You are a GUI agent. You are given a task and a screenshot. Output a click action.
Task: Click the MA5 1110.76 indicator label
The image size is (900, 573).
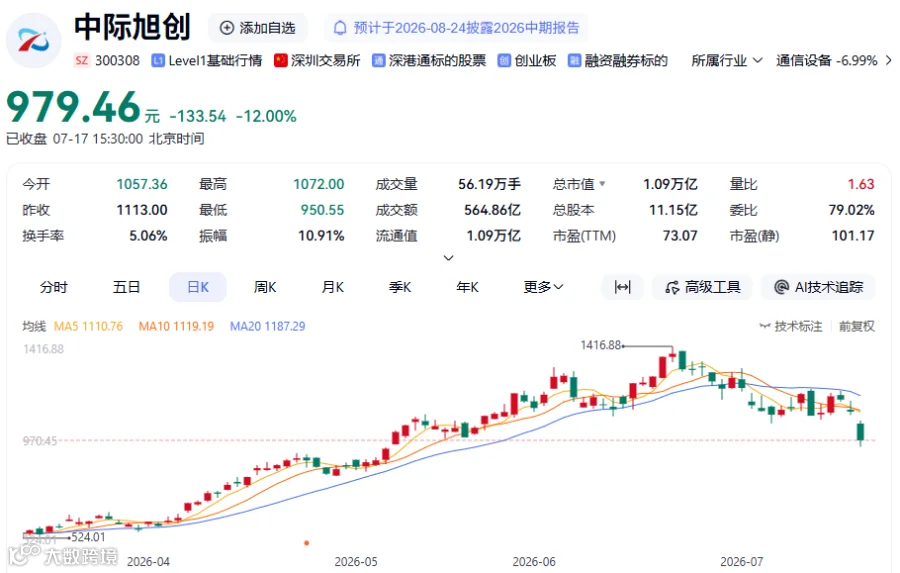coord(88,326)
